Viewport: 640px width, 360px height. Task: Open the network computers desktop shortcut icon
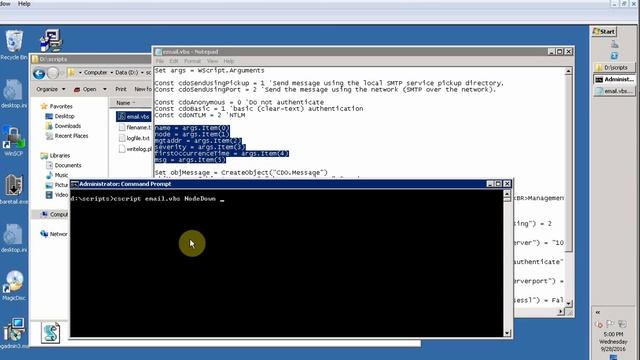(x=51, y=40)
